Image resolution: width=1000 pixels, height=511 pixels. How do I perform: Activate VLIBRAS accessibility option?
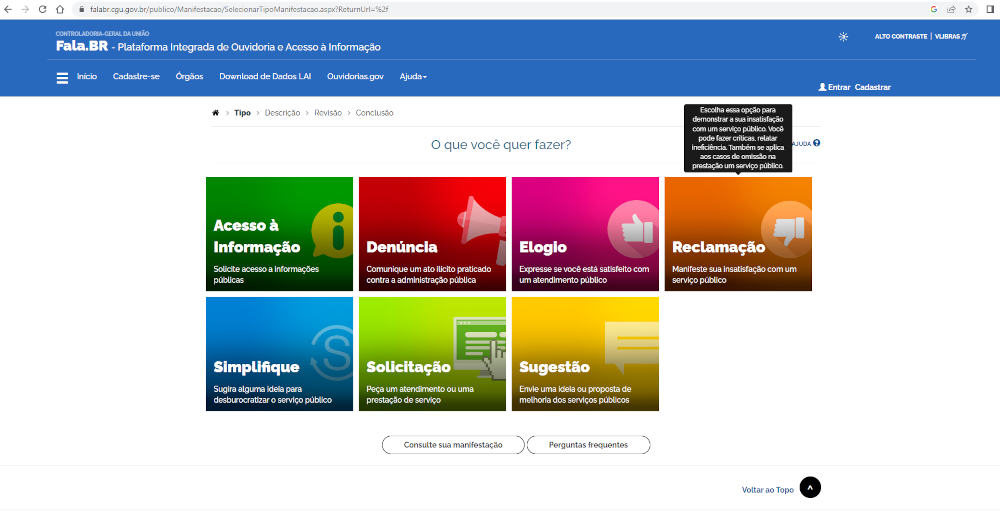point(951,37)
